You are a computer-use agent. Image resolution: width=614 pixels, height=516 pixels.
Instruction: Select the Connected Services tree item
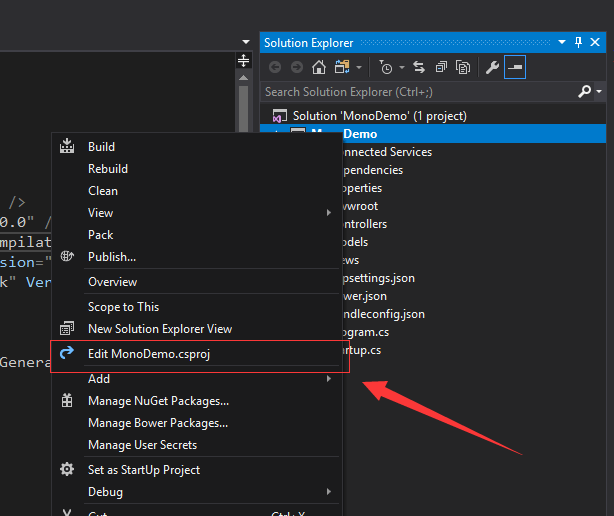click(387, 152)
